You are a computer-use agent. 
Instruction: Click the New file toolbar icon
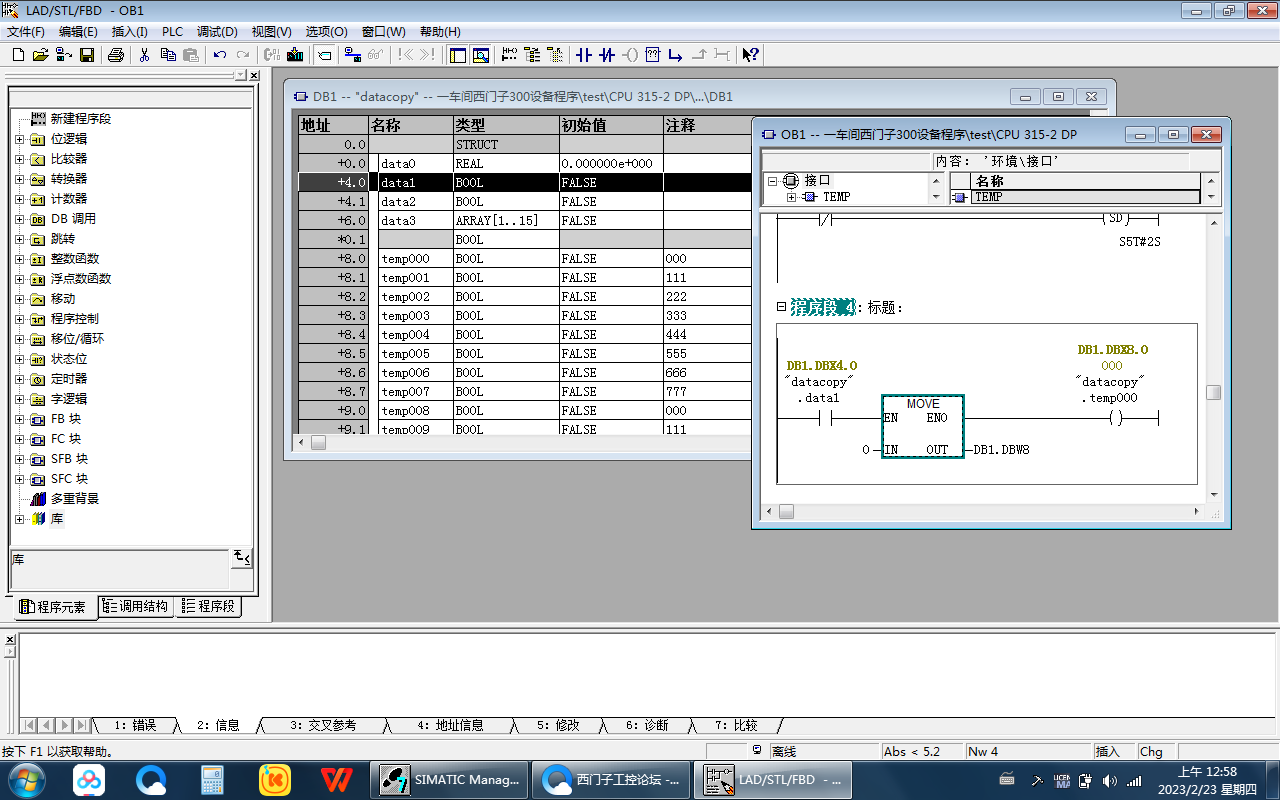click(18, 55)
